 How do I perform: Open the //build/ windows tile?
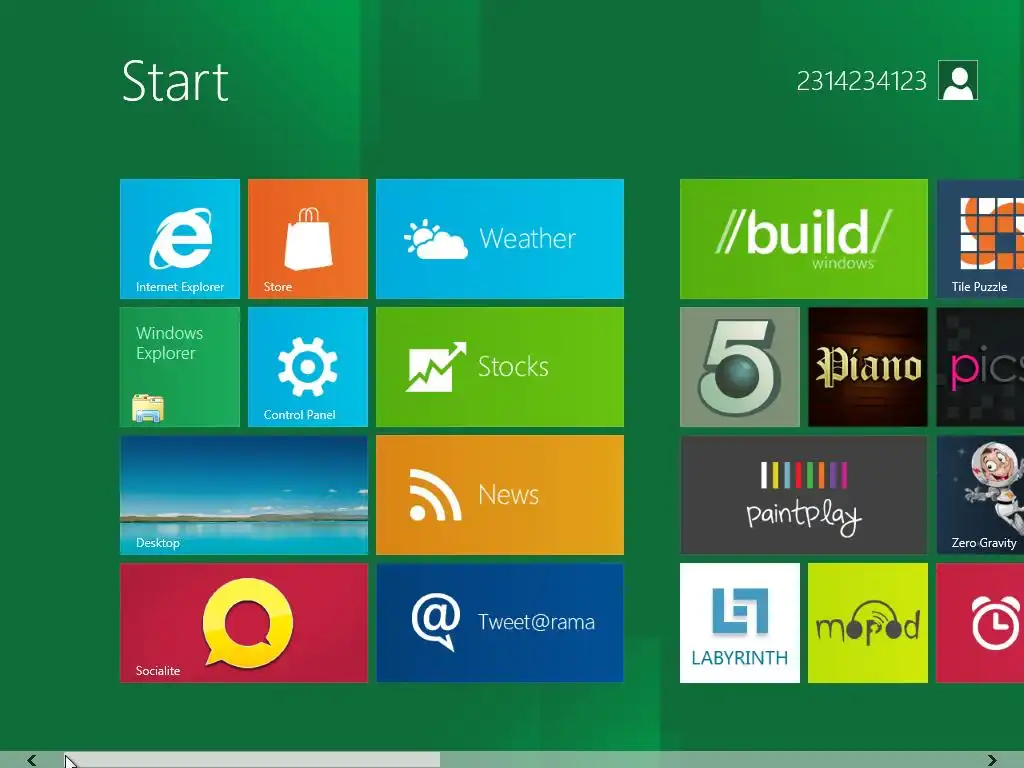(x=803, y=238)
